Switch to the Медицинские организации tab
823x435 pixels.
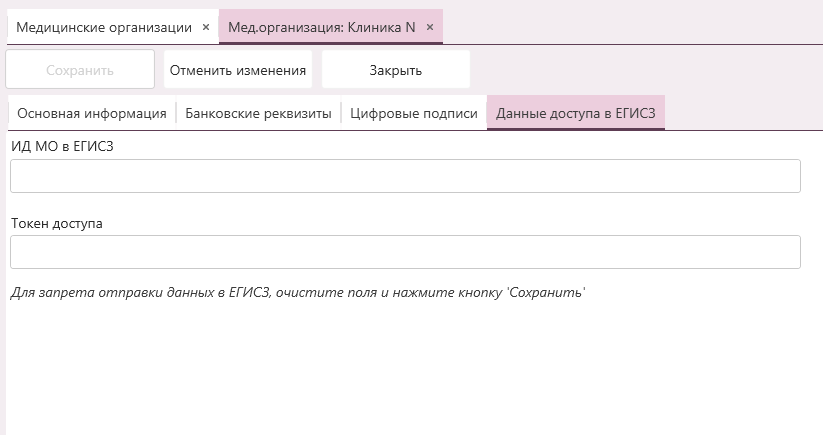coord(104,27)
